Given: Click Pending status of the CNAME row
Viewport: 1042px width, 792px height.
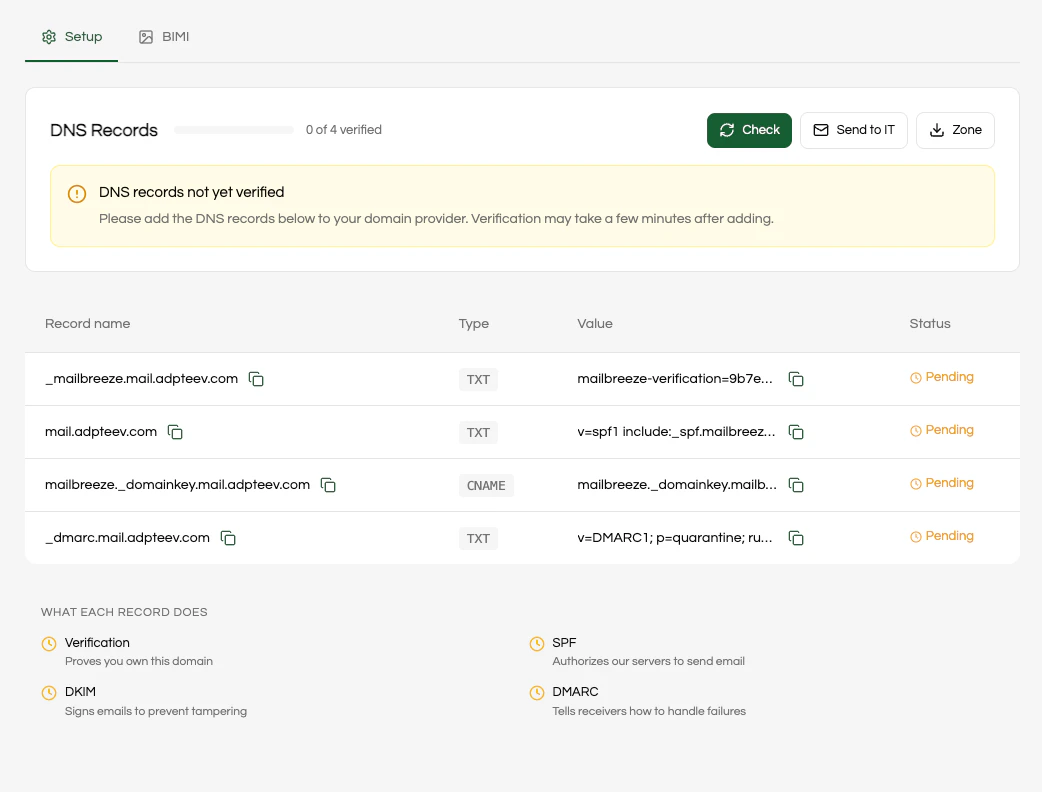Looking at the screenshot, I should (942, 483).
